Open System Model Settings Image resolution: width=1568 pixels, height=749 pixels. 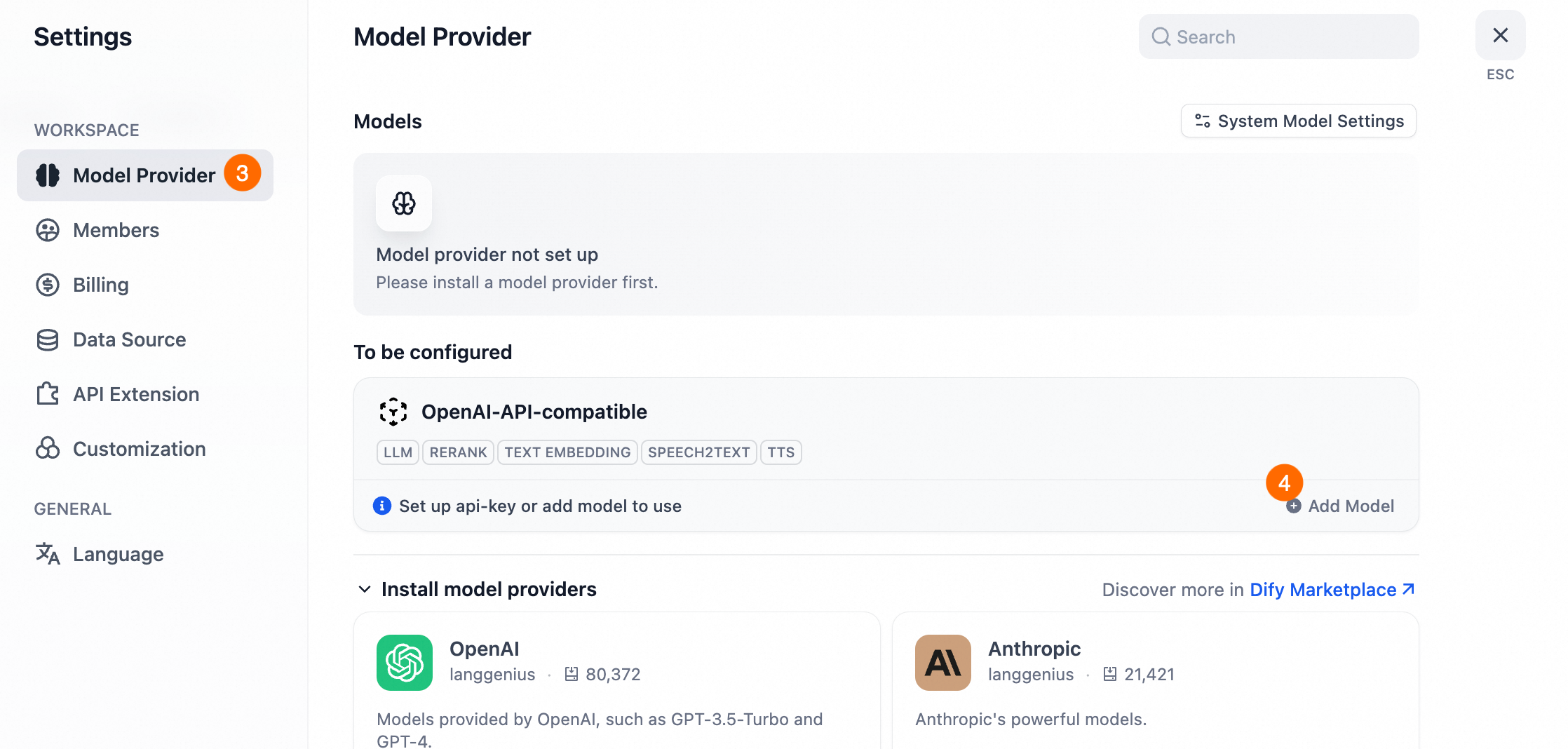point(1299,121)
